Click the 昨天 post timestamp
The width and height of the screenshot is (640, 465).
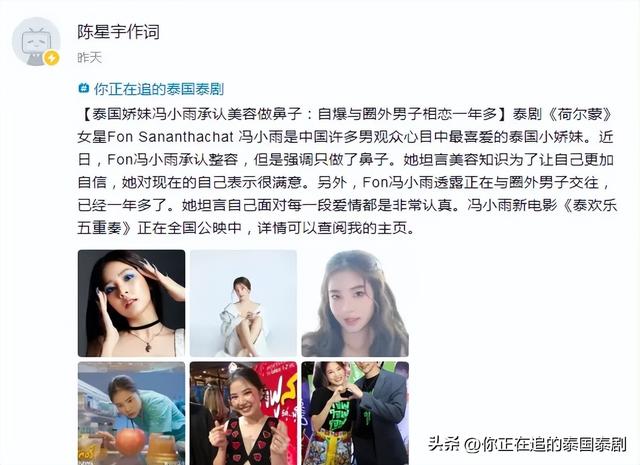(89, 58)
